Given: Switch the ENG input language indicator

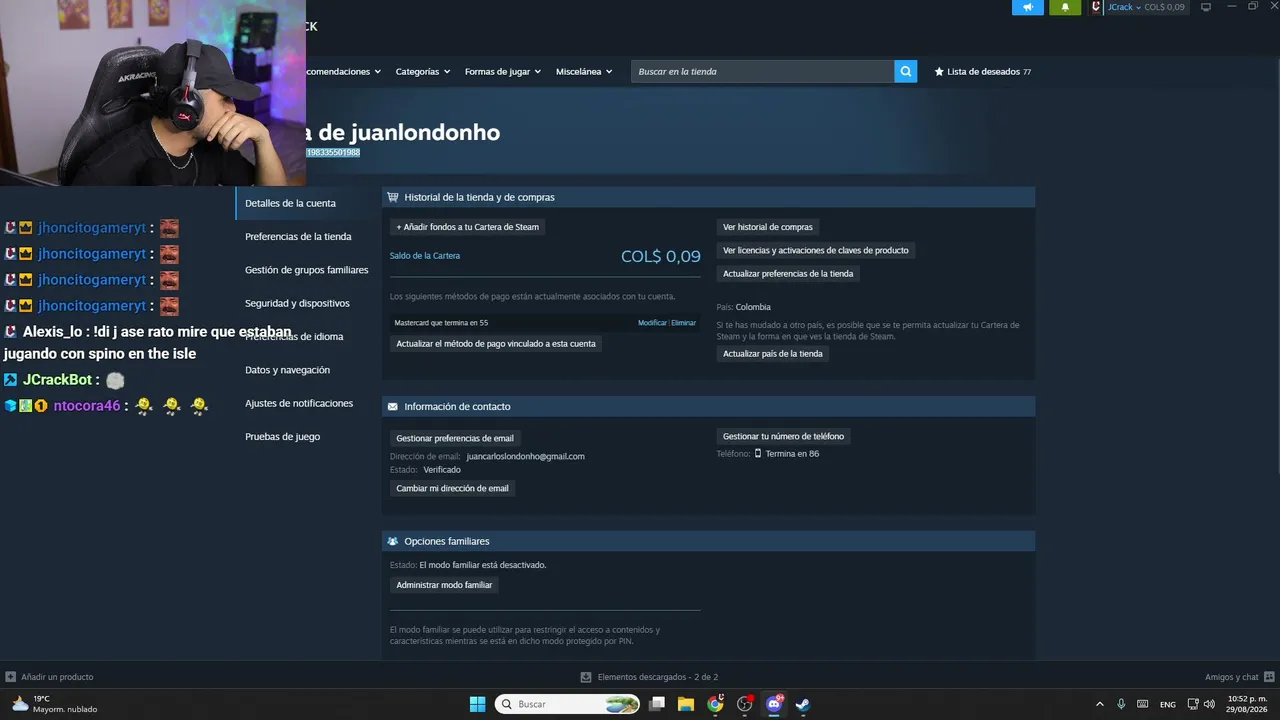Looking at the screenshot, I should tap(1168, 705).
